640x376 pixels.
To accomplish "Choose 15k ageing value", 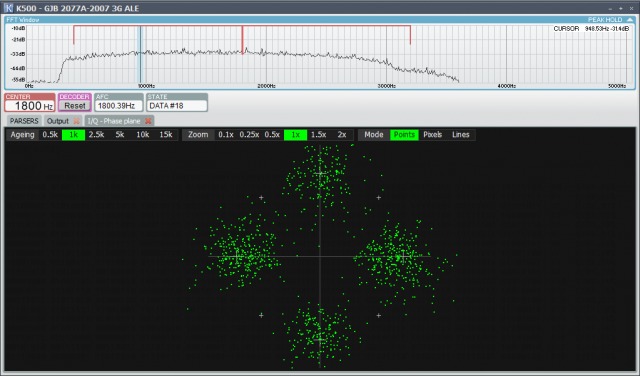I will click(166, 135).
